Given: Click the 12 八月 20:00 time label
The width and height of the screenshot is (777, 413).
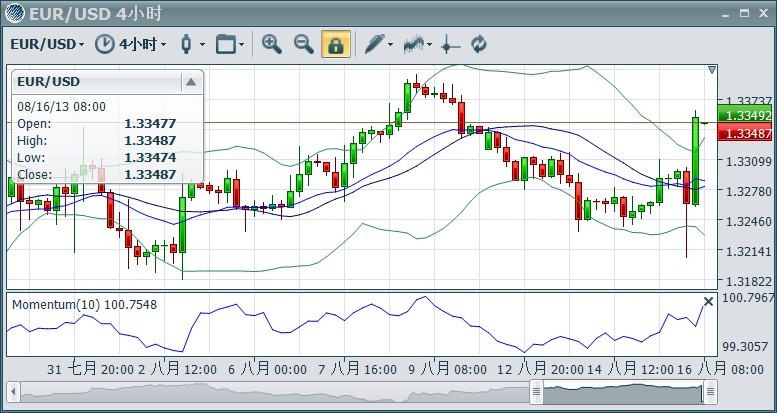Looking at the screenshot, I should click(541, 369).
